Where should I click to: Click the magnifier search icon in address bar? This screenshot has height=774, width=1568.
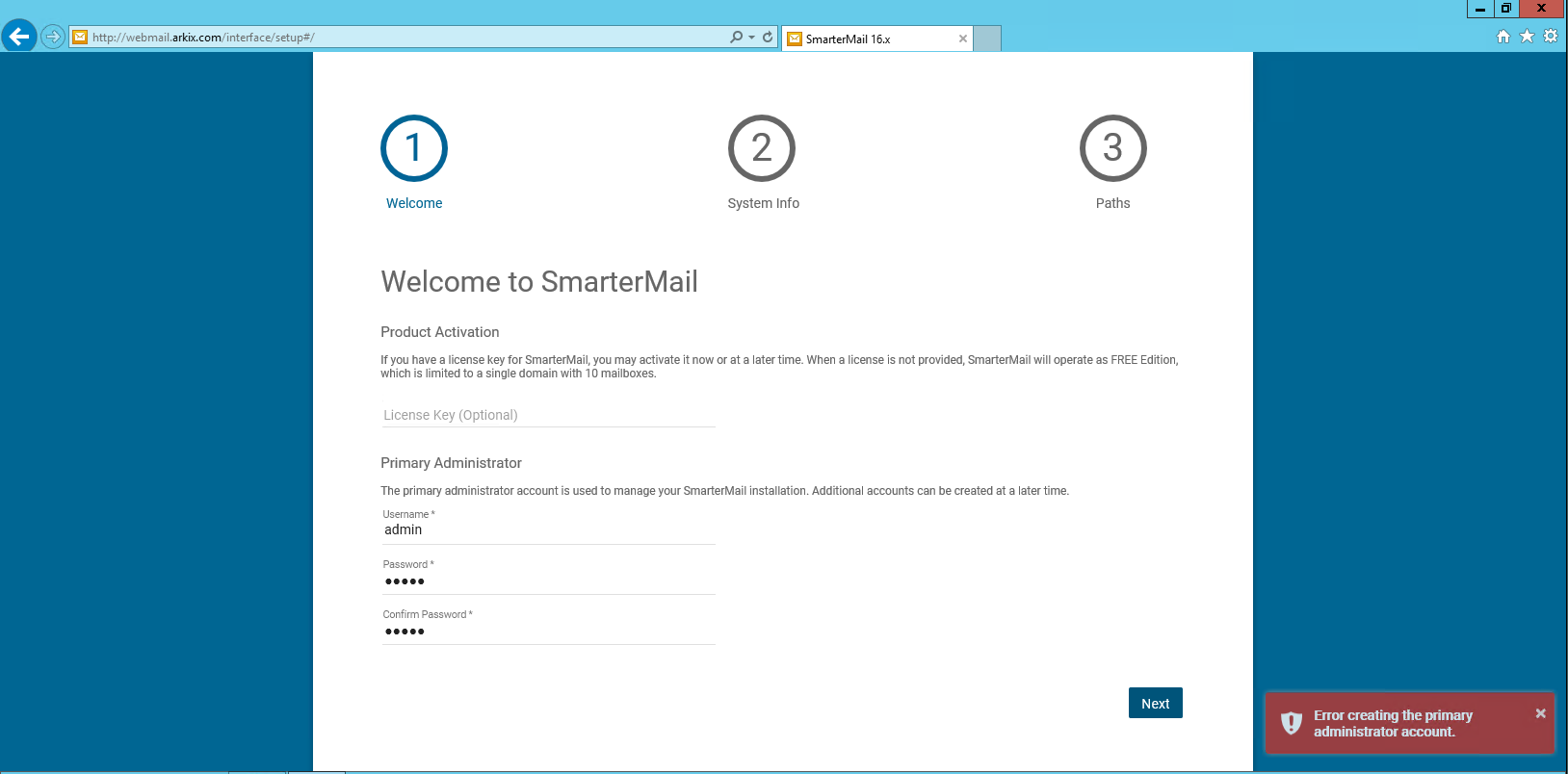pyautogui.click(x=736, y=38)
